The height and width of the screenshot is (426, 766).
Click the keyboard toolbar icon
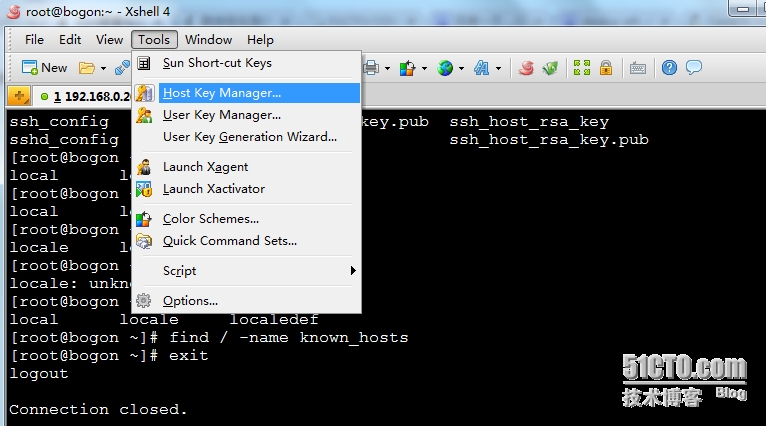pyautogui.click(x=638, y=68)
